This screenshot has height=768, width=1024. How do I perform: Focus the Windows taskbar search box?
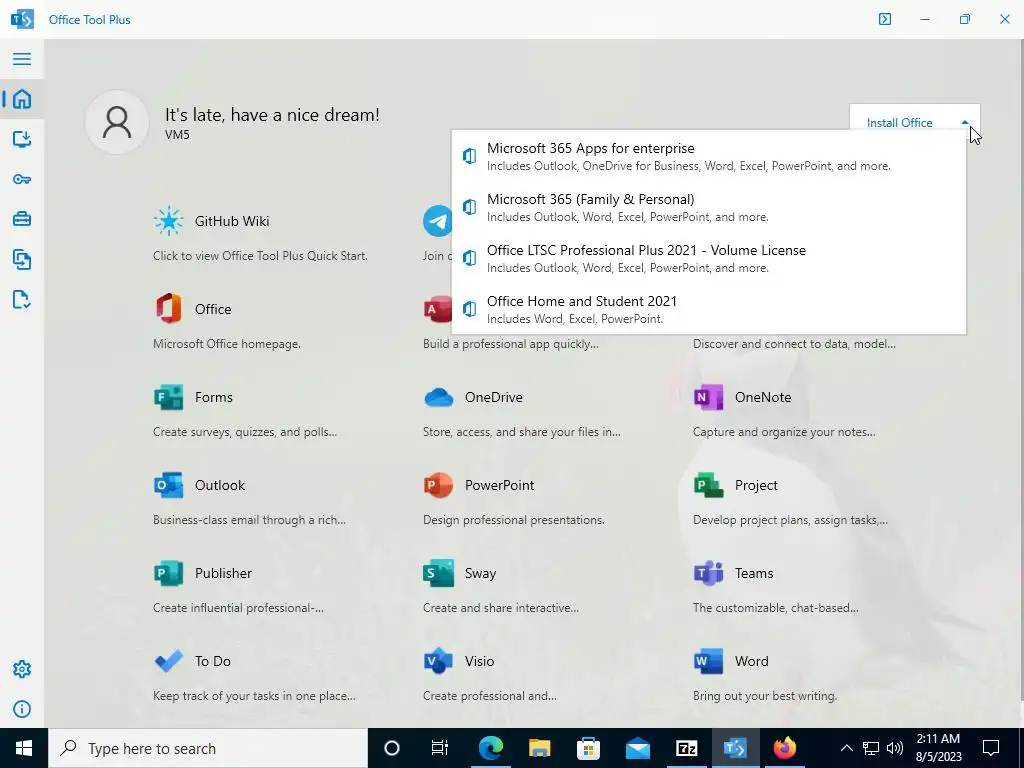pyautogui.click(x=208, y=748)
